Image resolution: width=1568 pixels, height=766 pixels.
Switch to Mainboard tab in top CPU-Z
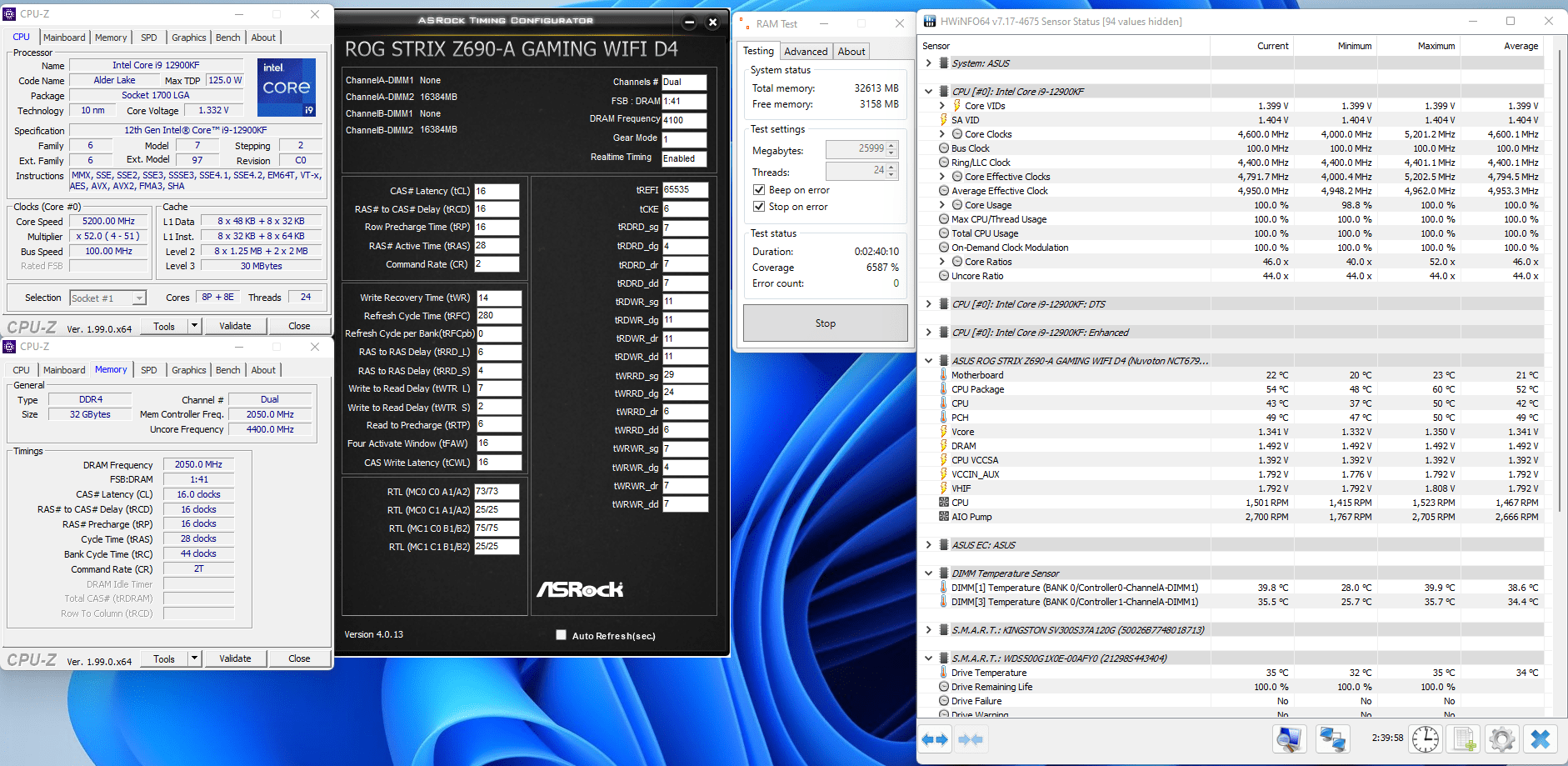tap(64, 38)
